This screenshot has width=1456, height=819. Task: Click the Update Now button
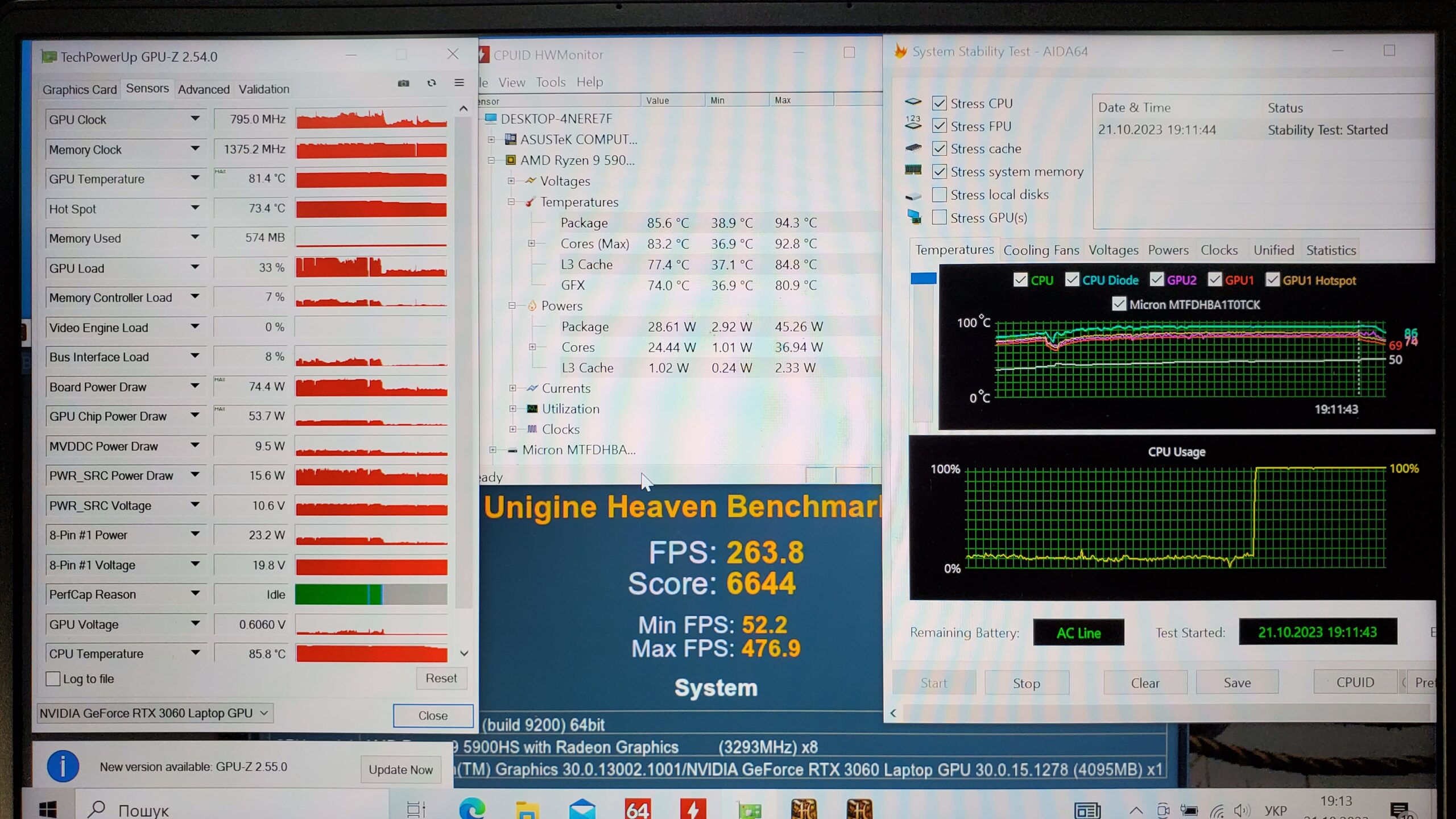coord(400,770)
